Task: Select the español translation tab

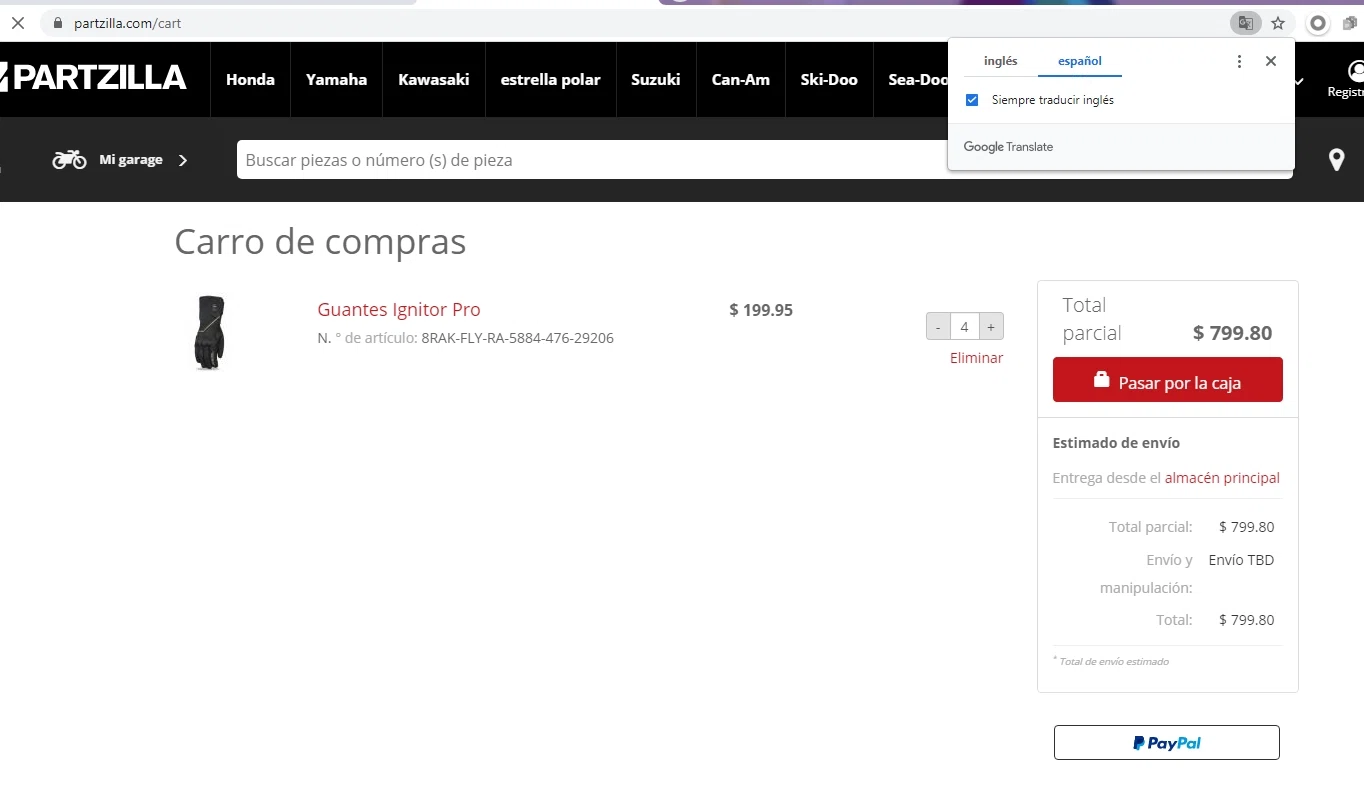Action: pos(1080,61)
